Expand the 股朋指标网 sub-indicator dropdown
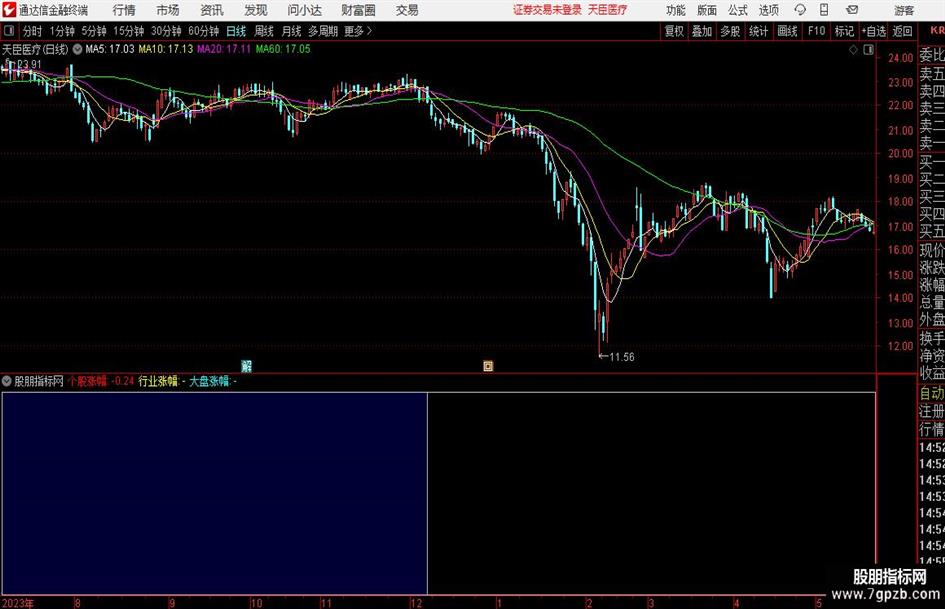 7,381
